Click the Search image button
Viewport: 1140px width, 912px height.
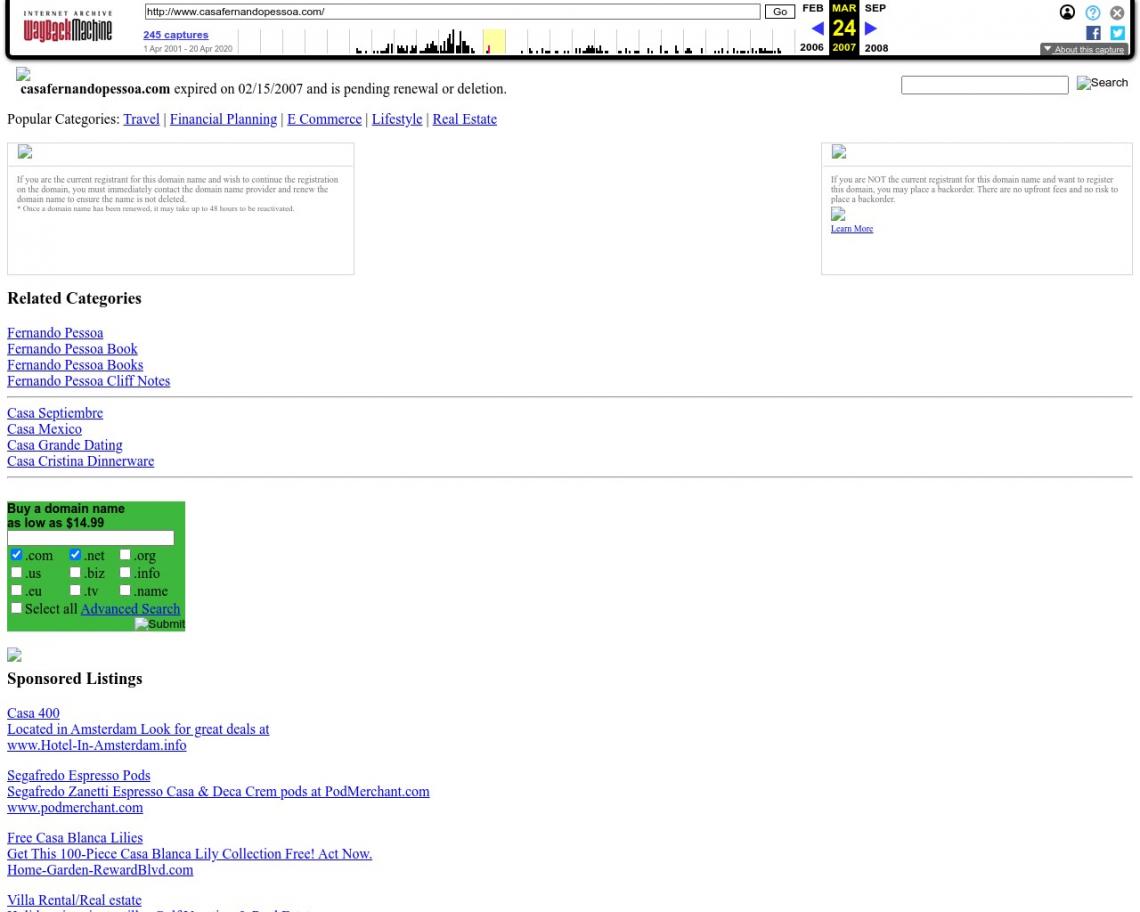1102,83
